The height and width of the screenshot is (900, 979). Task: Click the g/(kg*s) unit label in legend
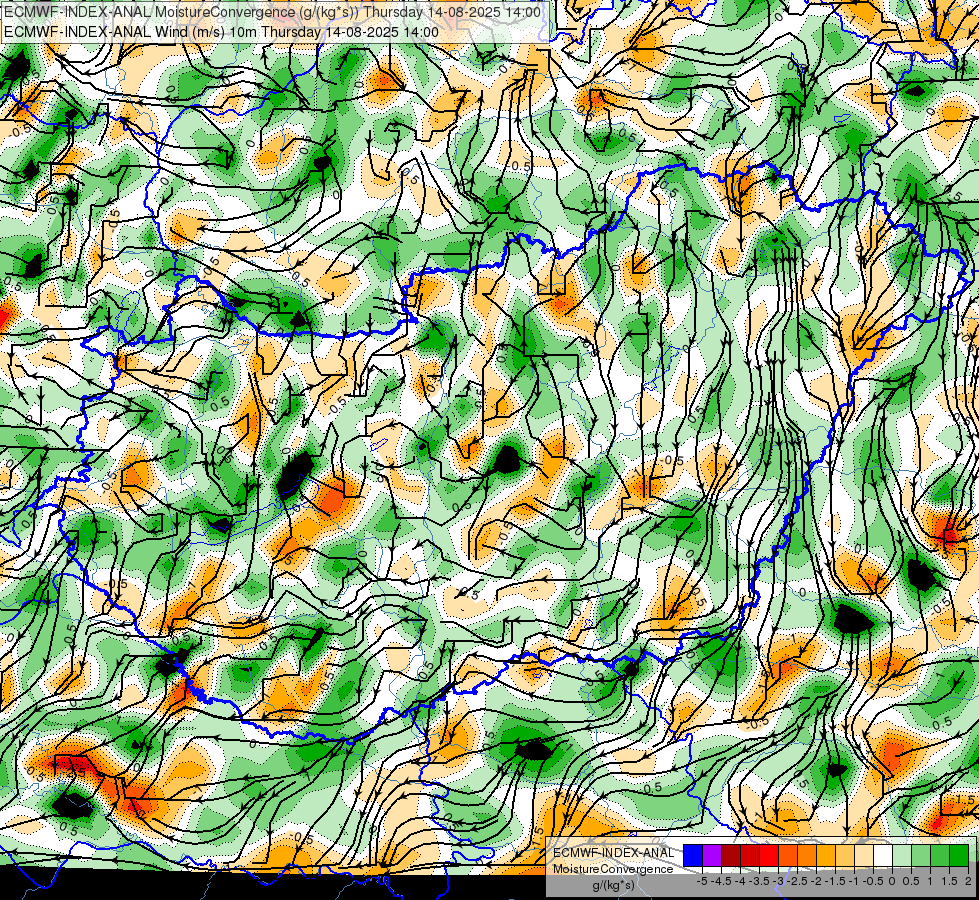(x=614, y=886)
